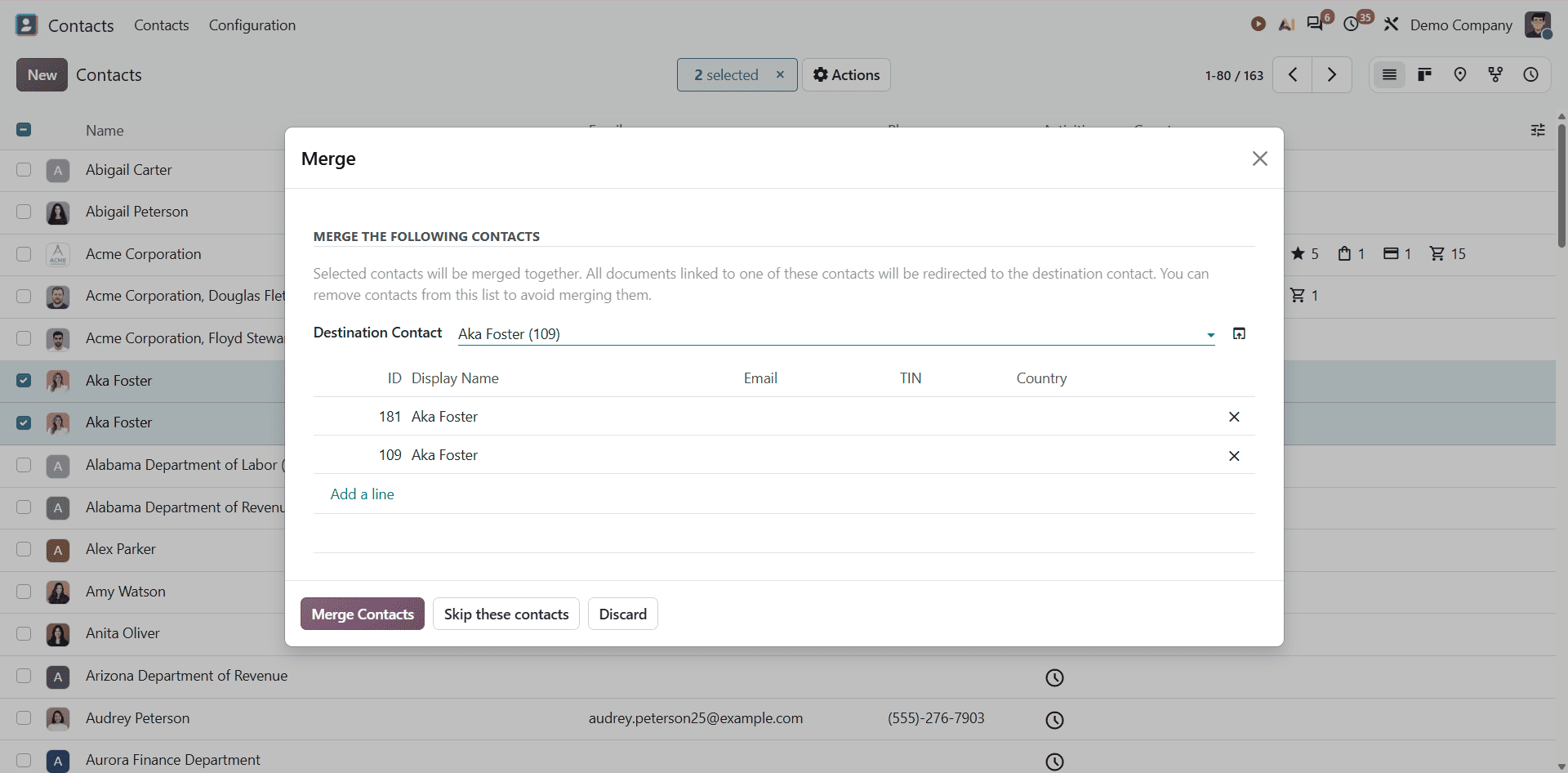The height and width of the screenshot is (773, 1568).
Task: Click audrey.peterson25@example.com email
Action: coord(696,718)
